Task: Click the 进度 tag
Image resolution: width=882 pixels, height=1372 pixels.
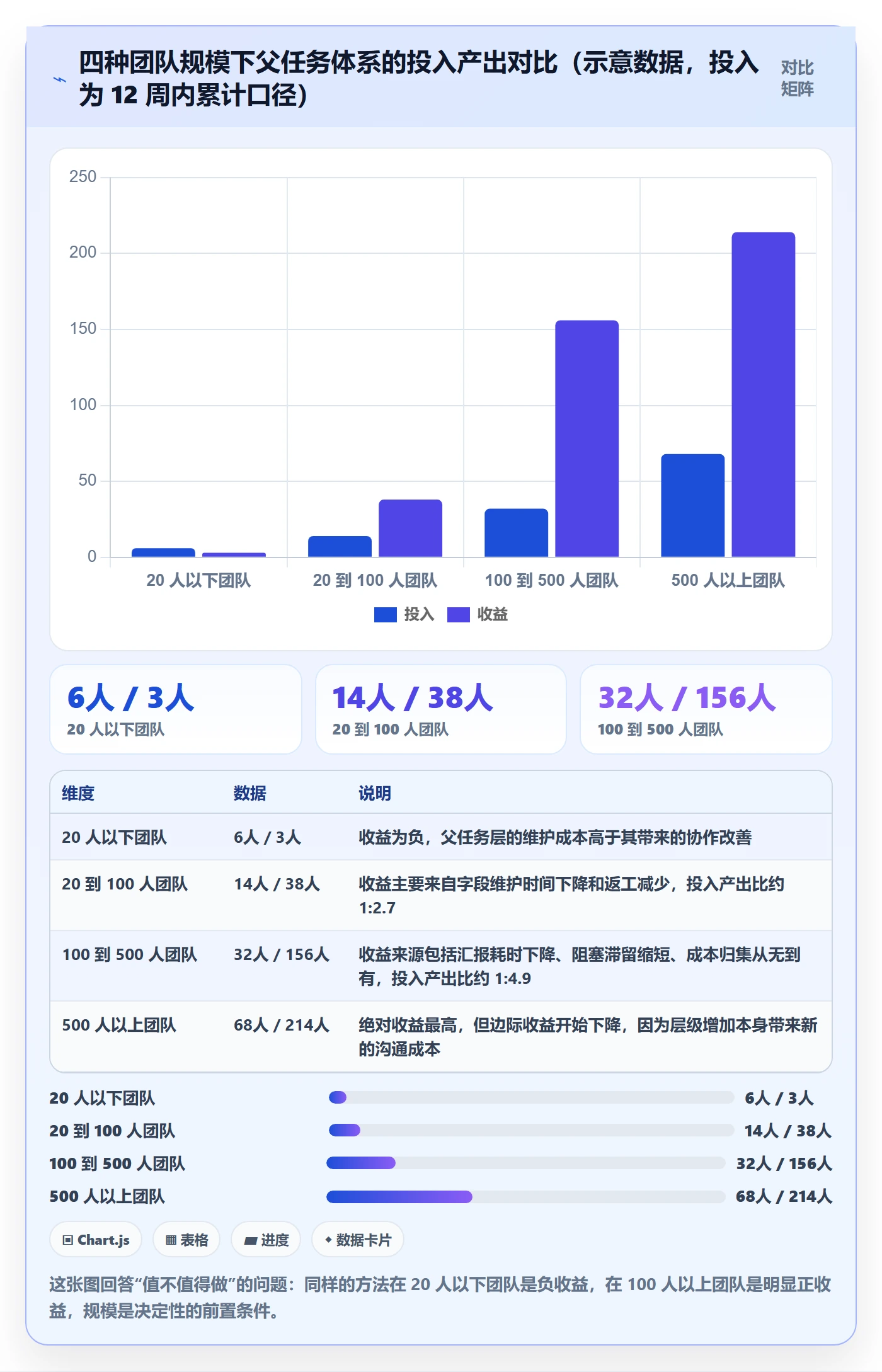Action: [266, 1240]
